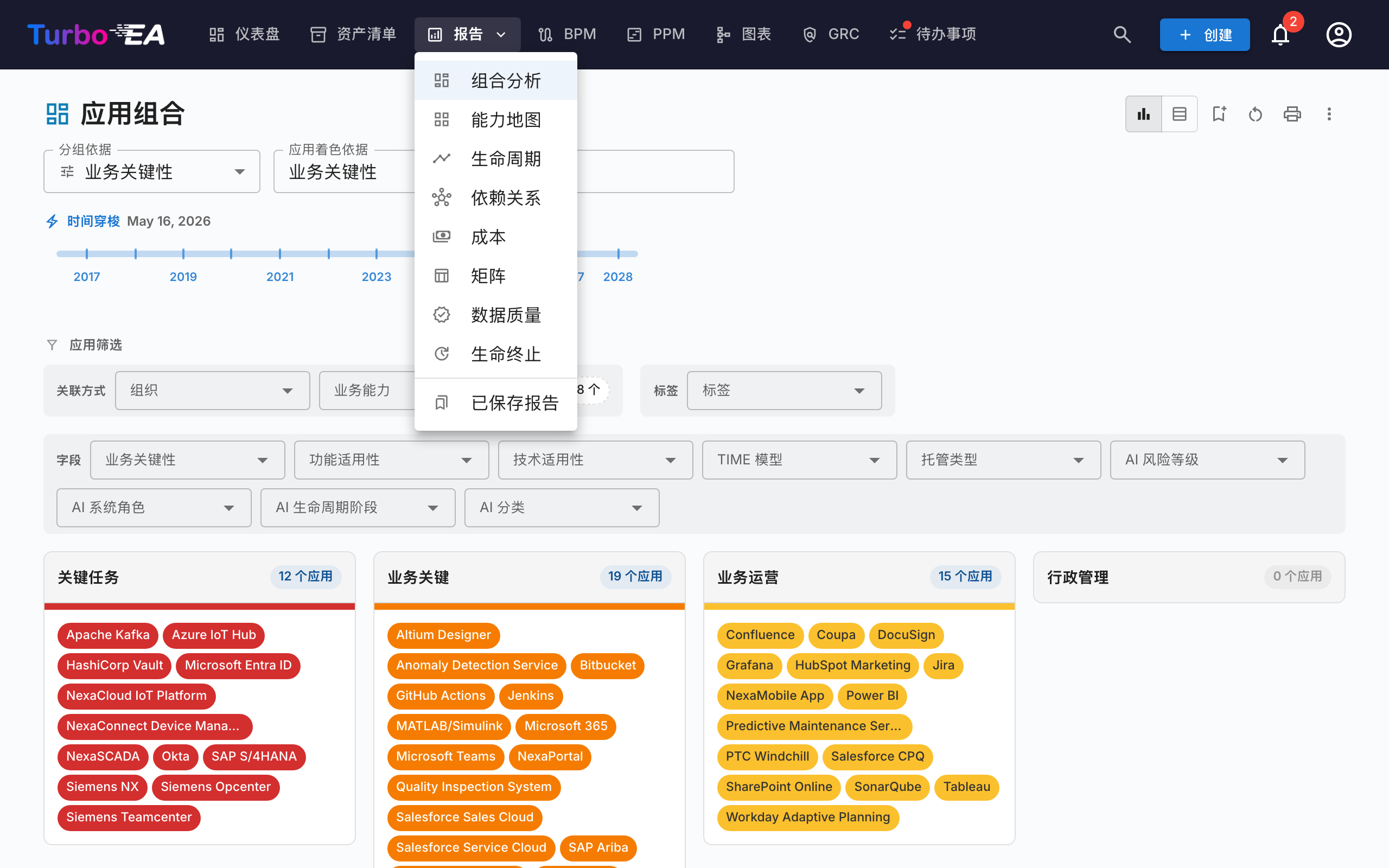
Task: Click the 时间穿梭 link text
Action: pos(93,221)
